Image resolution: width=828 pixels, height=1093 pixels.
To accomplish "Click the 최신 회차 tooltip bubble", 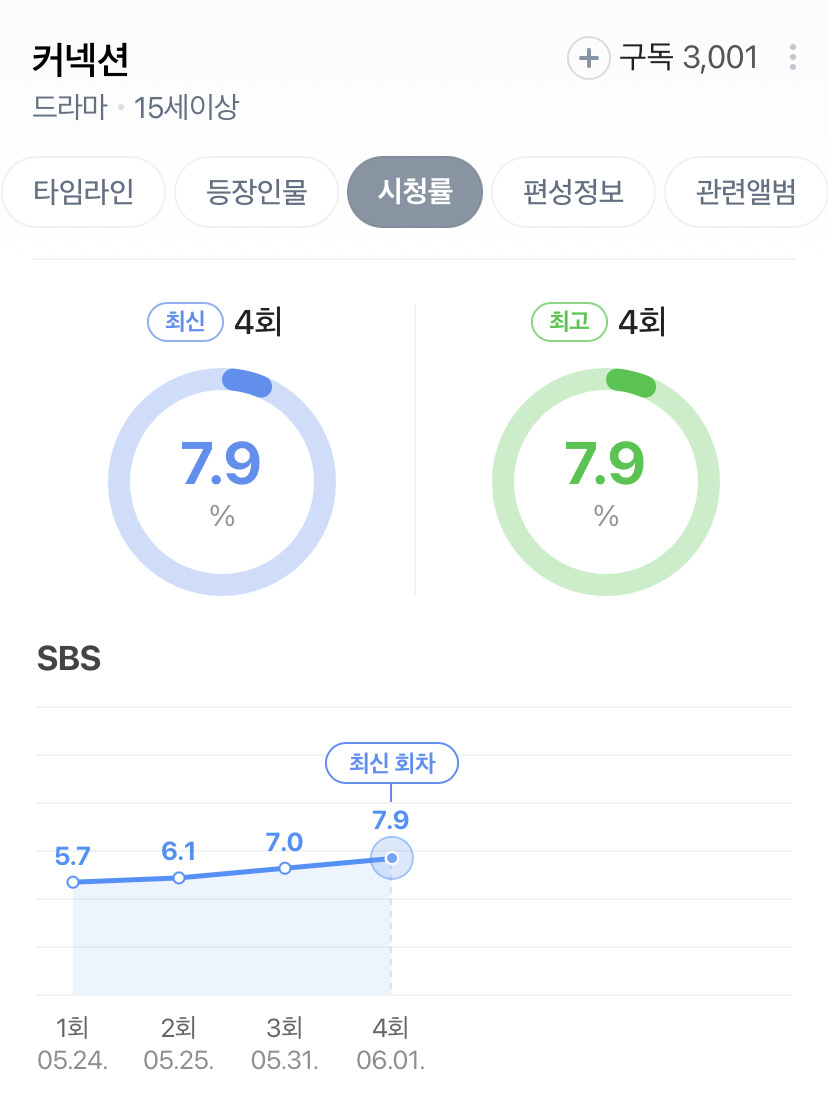I will pyautogui.click(x=392, y=763).
